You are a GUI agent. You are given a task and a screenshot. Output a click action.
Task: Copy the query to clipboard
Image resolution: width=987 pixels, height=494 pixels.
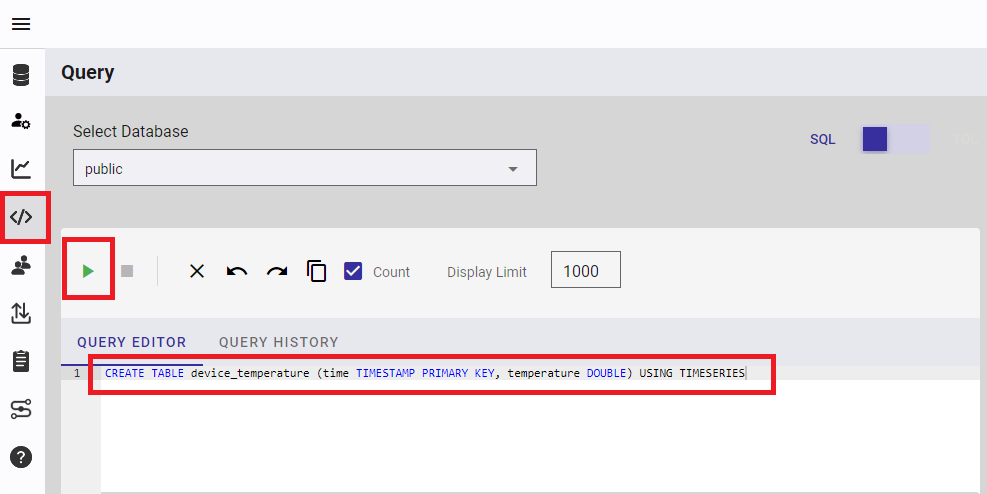tap(317, 271)
